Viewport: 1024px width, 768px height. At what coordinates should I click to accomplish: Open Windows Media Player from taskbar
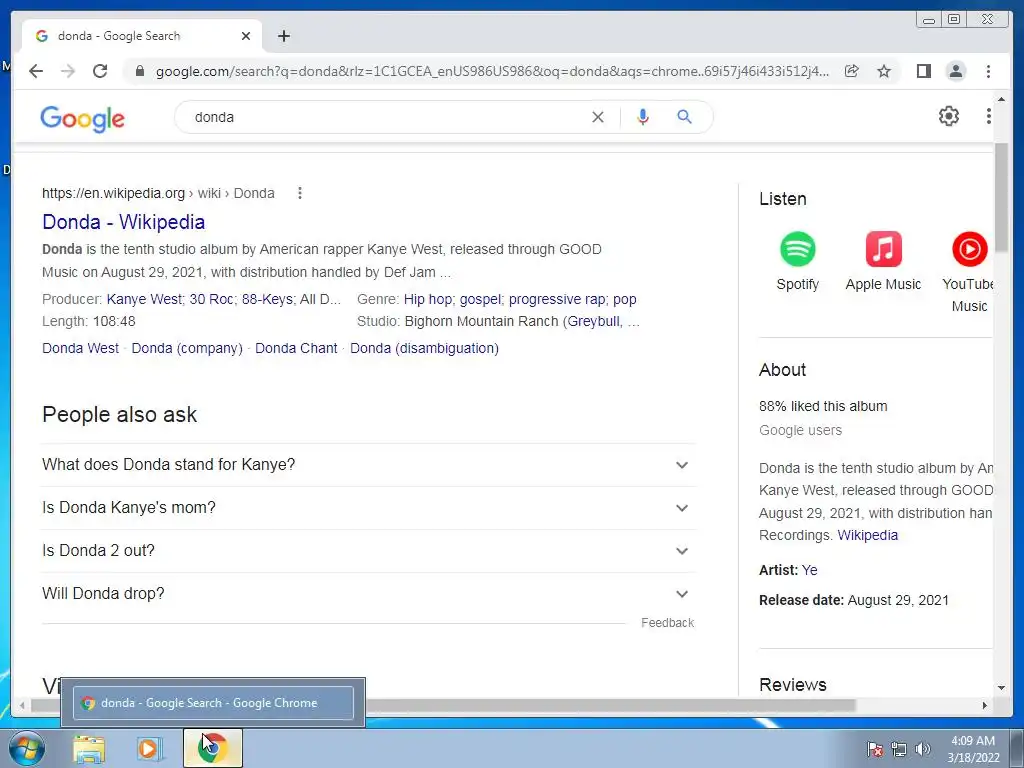click(149, 748)
